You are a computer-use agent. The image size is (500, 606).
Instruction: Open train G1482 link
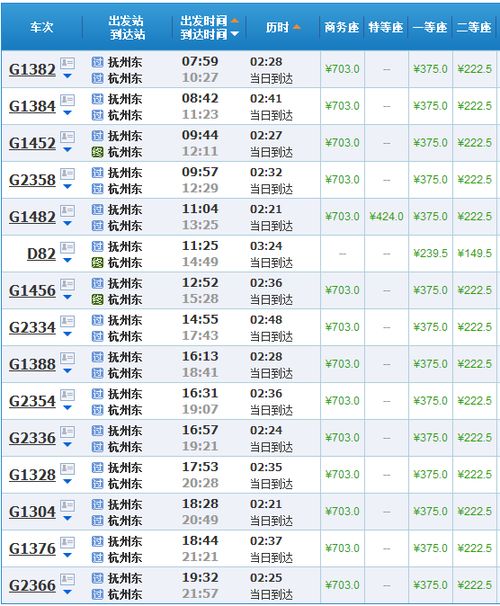(32, 217)
